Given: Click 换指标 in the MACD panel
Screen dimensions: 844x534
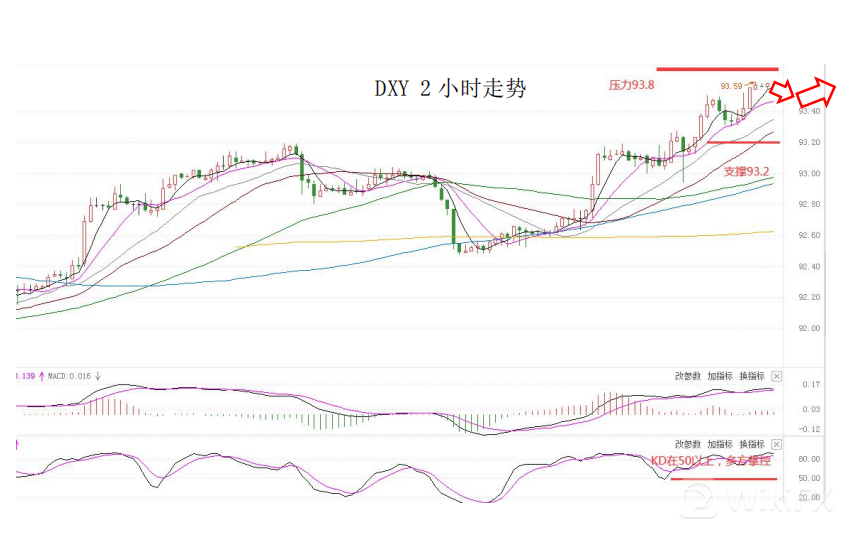Looking at the screenshot, I should point(751,376).
